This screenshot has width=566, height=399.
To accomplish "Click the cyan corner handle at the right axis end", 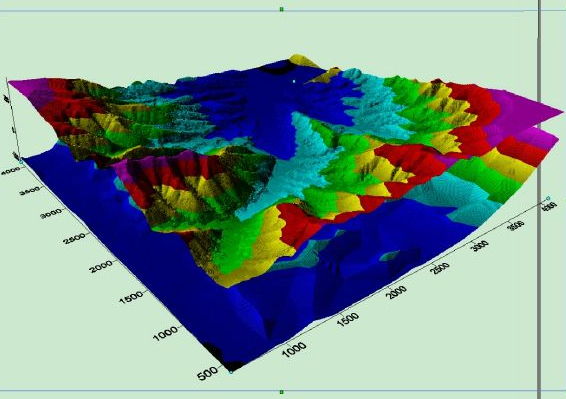I will (548, 198).
